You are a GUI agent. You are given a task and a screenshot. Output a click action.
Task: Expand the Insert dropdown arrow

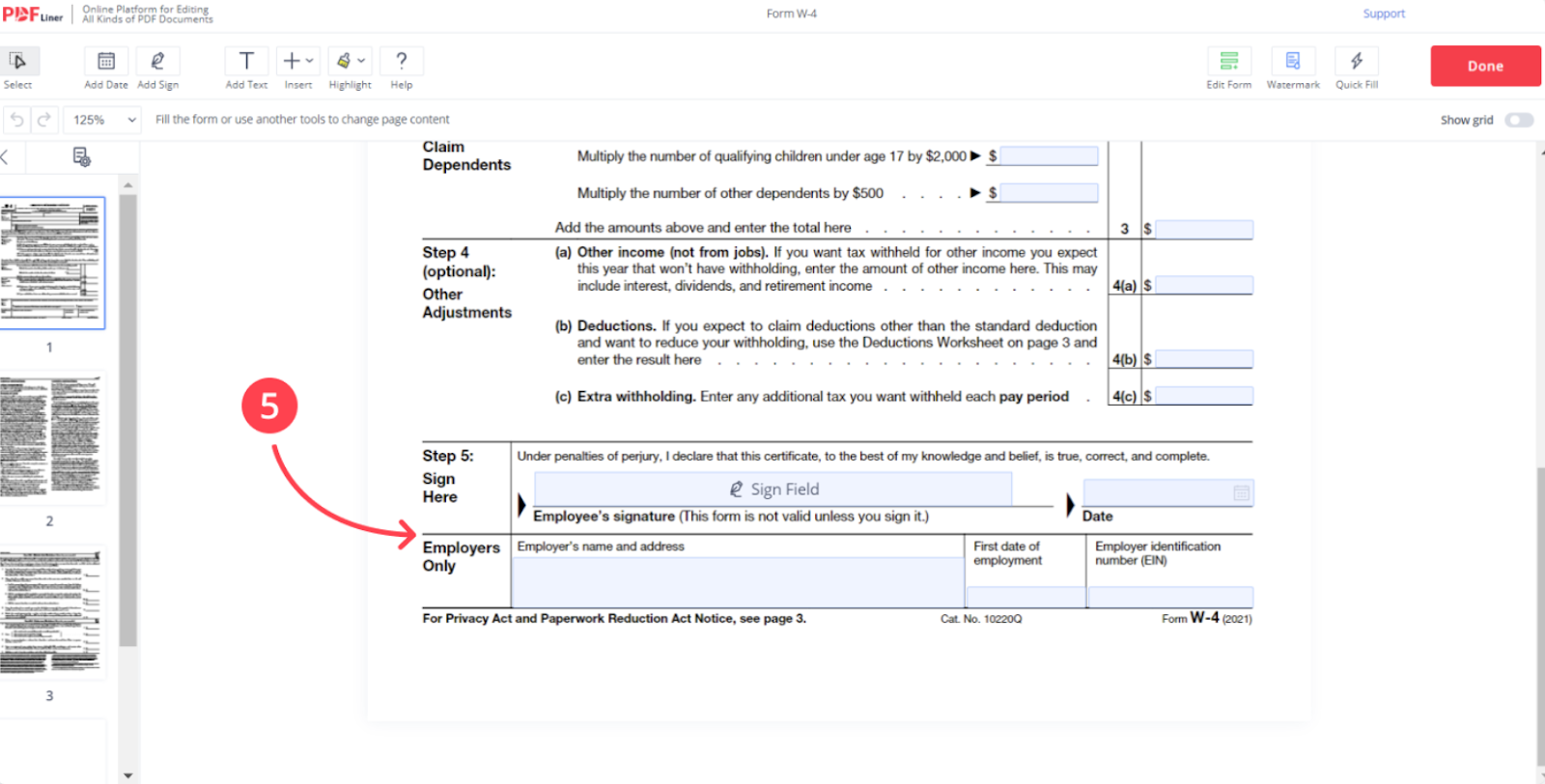(310, 61)
